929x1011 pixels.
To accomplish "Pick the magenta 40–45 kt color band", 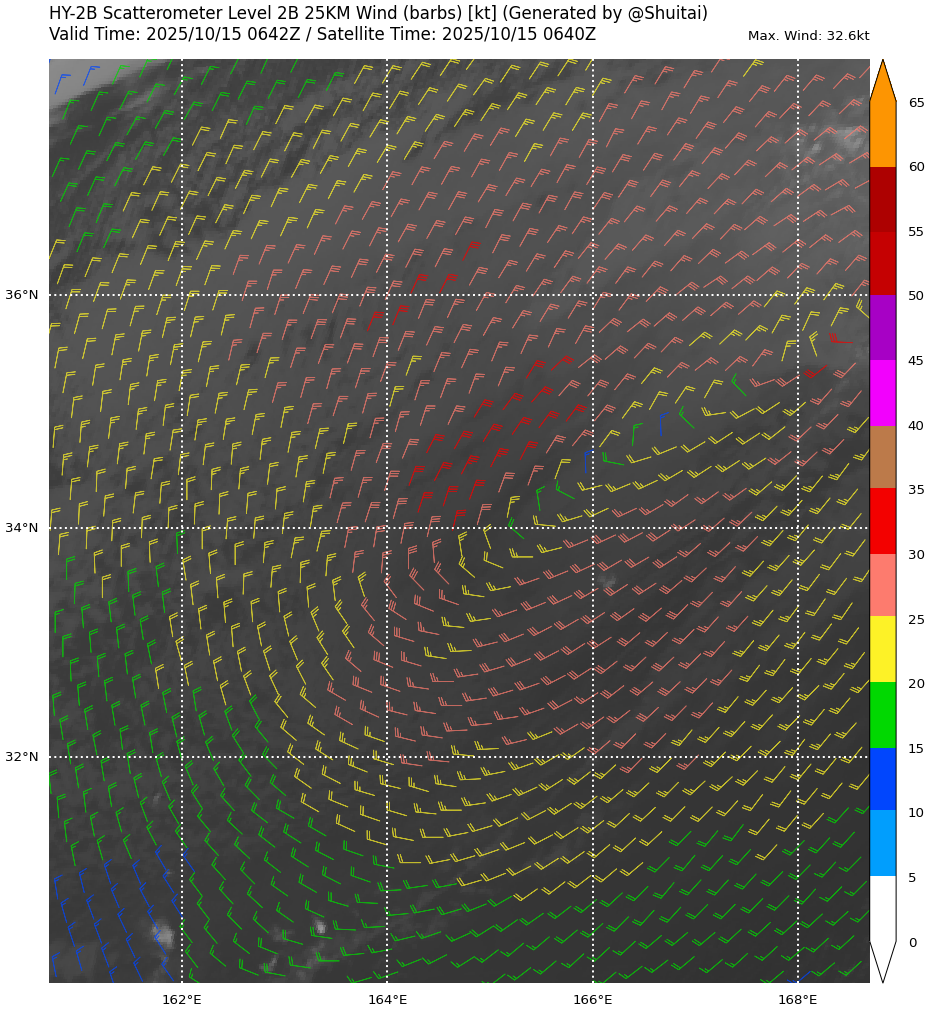I will pyautogui.click(x=882, y=393).
